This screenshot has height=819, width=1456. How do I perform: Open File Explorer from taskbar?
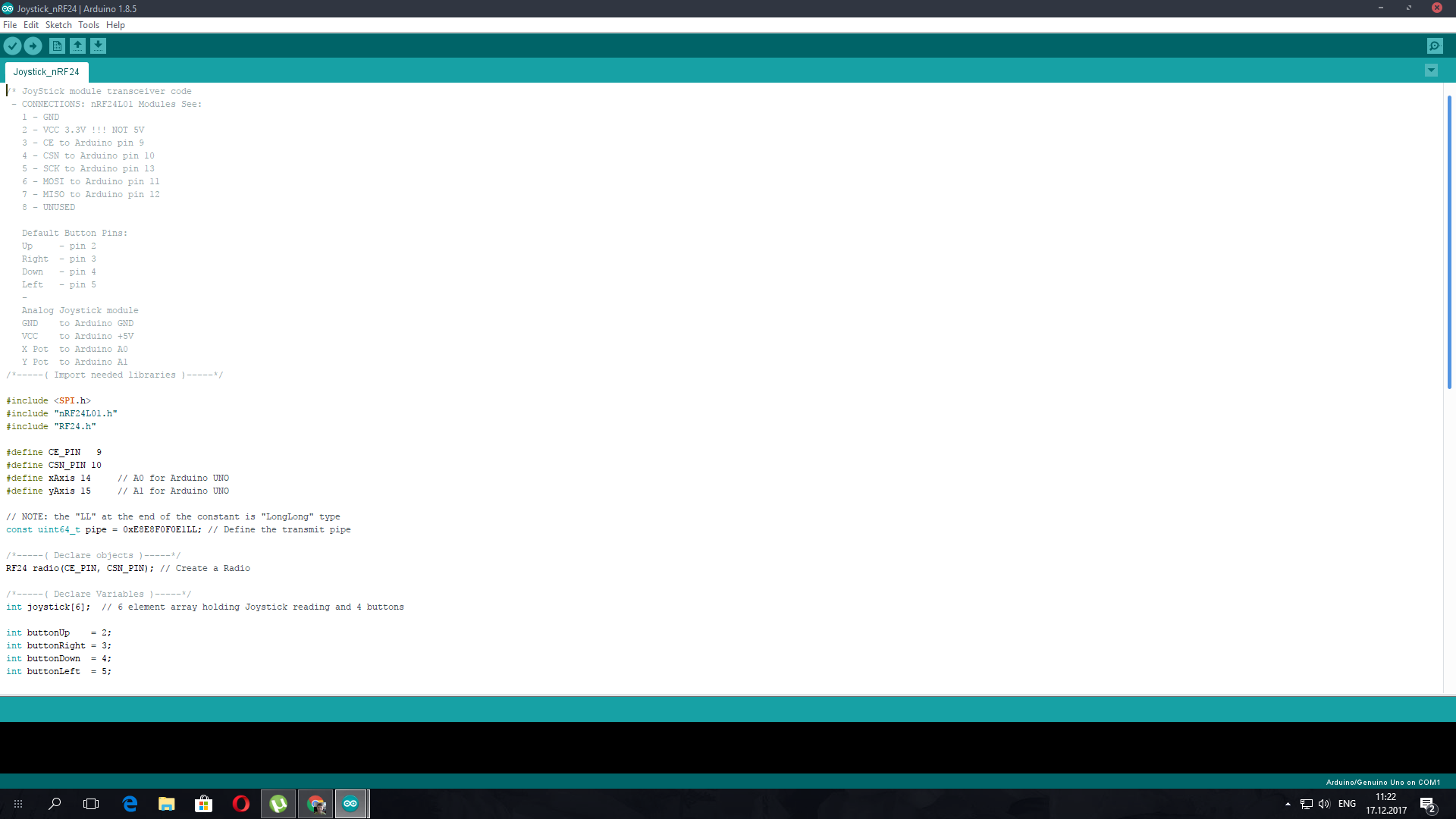167,804
